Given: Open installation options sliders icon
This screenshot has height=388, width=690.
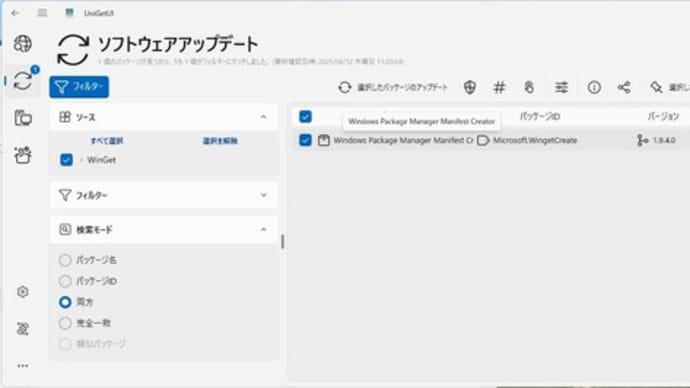Looking at the screenshot, I should pyautogui.click(x=561, y=88).
